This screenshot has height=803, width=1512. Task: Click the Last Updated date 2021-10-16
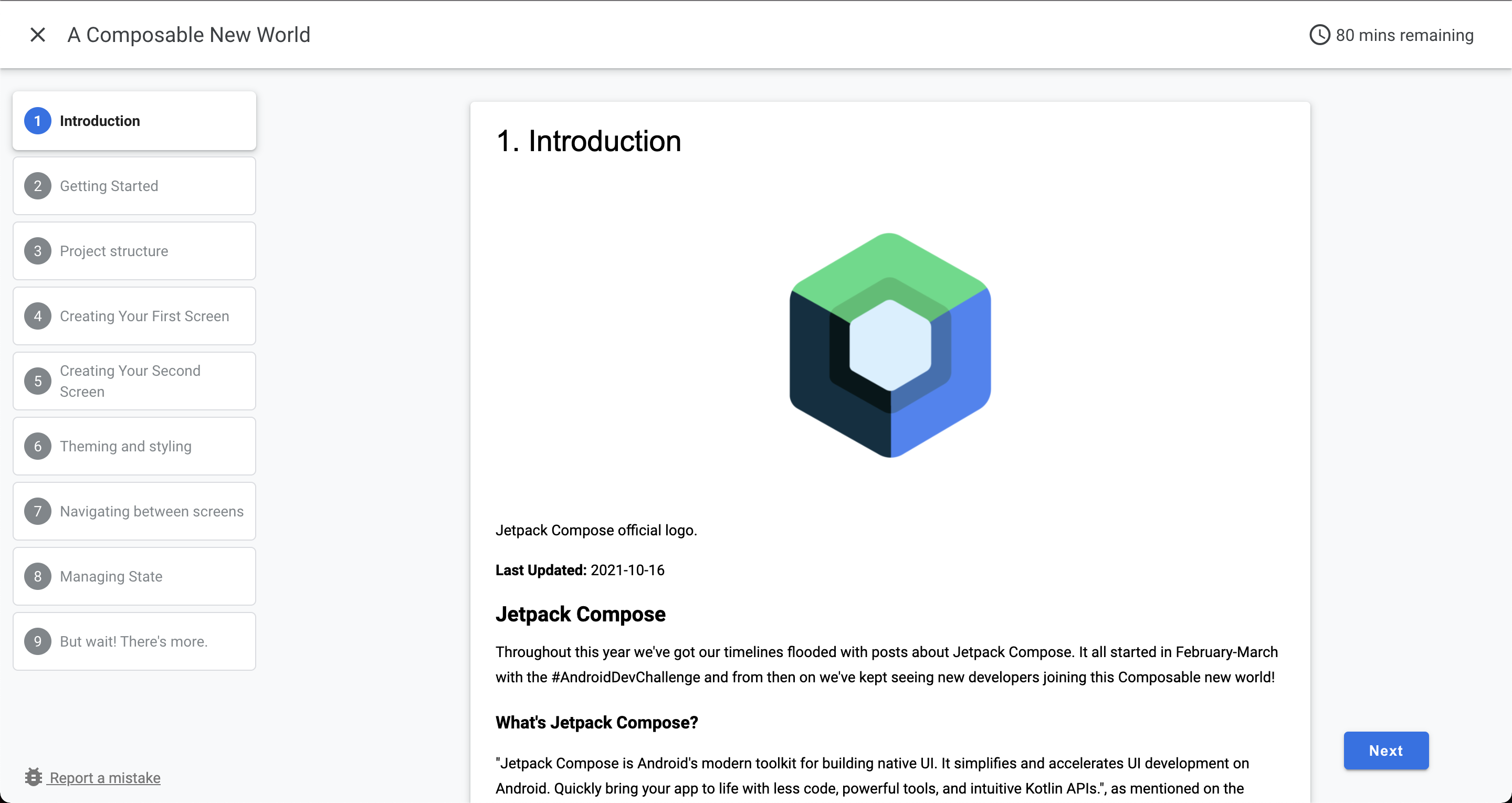click(627, 570)
